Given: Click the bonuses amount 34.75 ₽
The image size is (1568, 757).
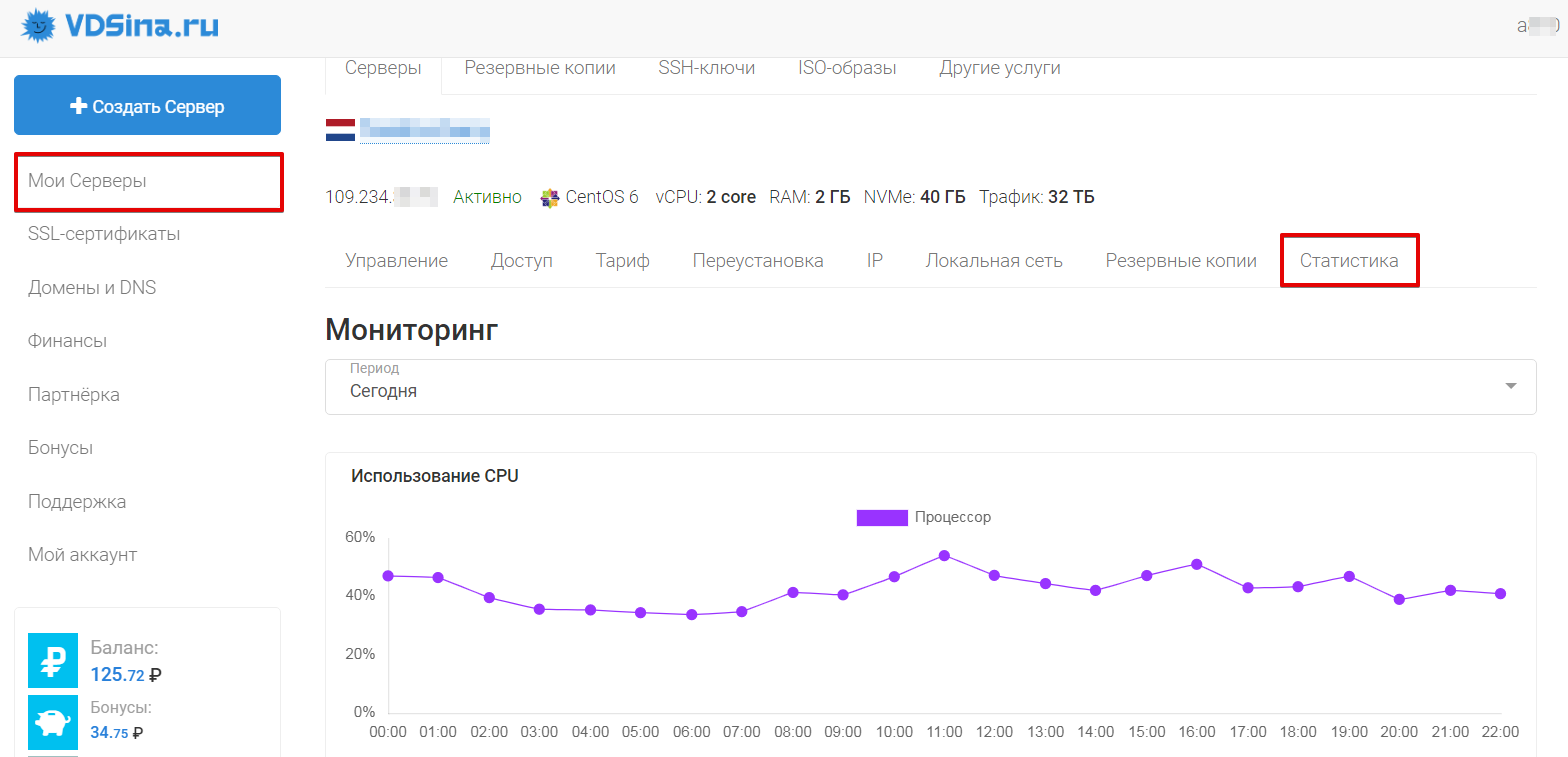Looking at the screenshot, I should 117,732.
